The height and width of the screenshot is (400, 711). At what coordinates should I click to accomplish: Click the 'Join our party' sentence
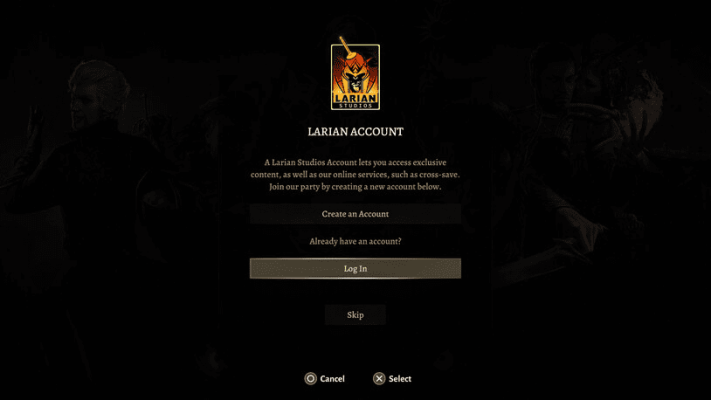[x=355, y=187]
